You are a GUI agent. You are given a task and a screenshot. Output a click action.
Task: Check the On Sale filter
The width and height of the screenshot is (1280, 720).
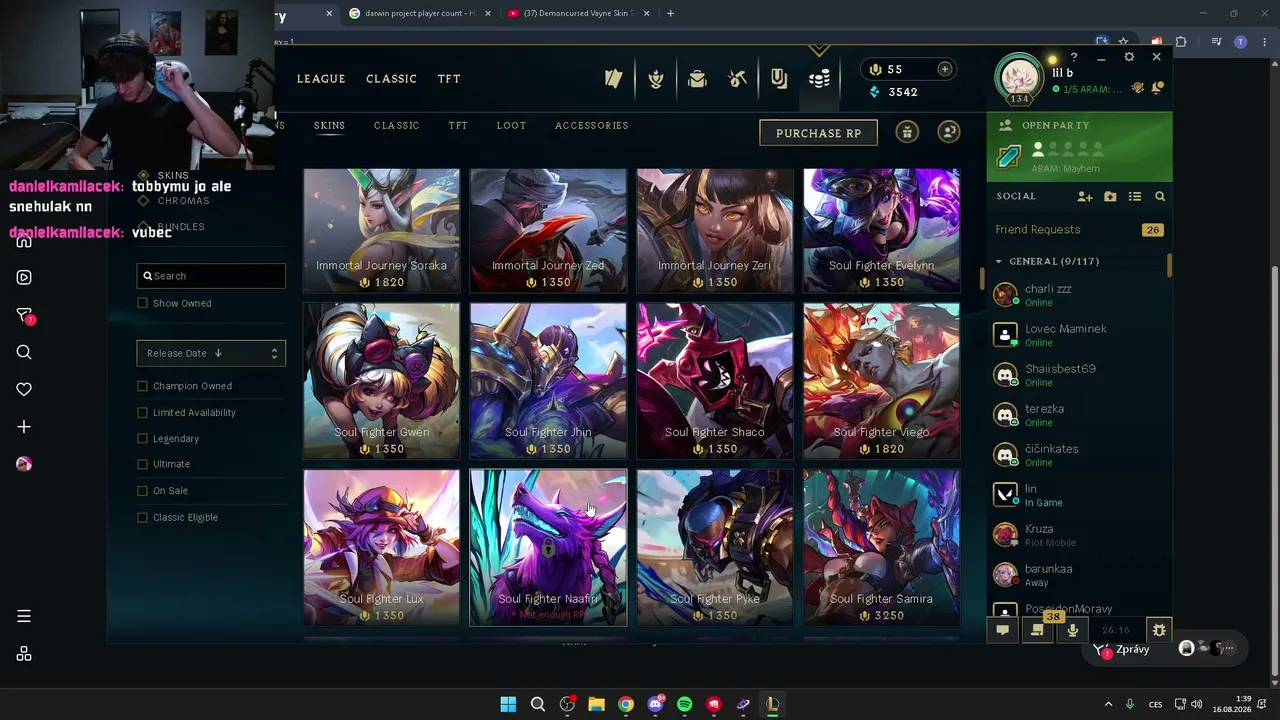[142, 490]
